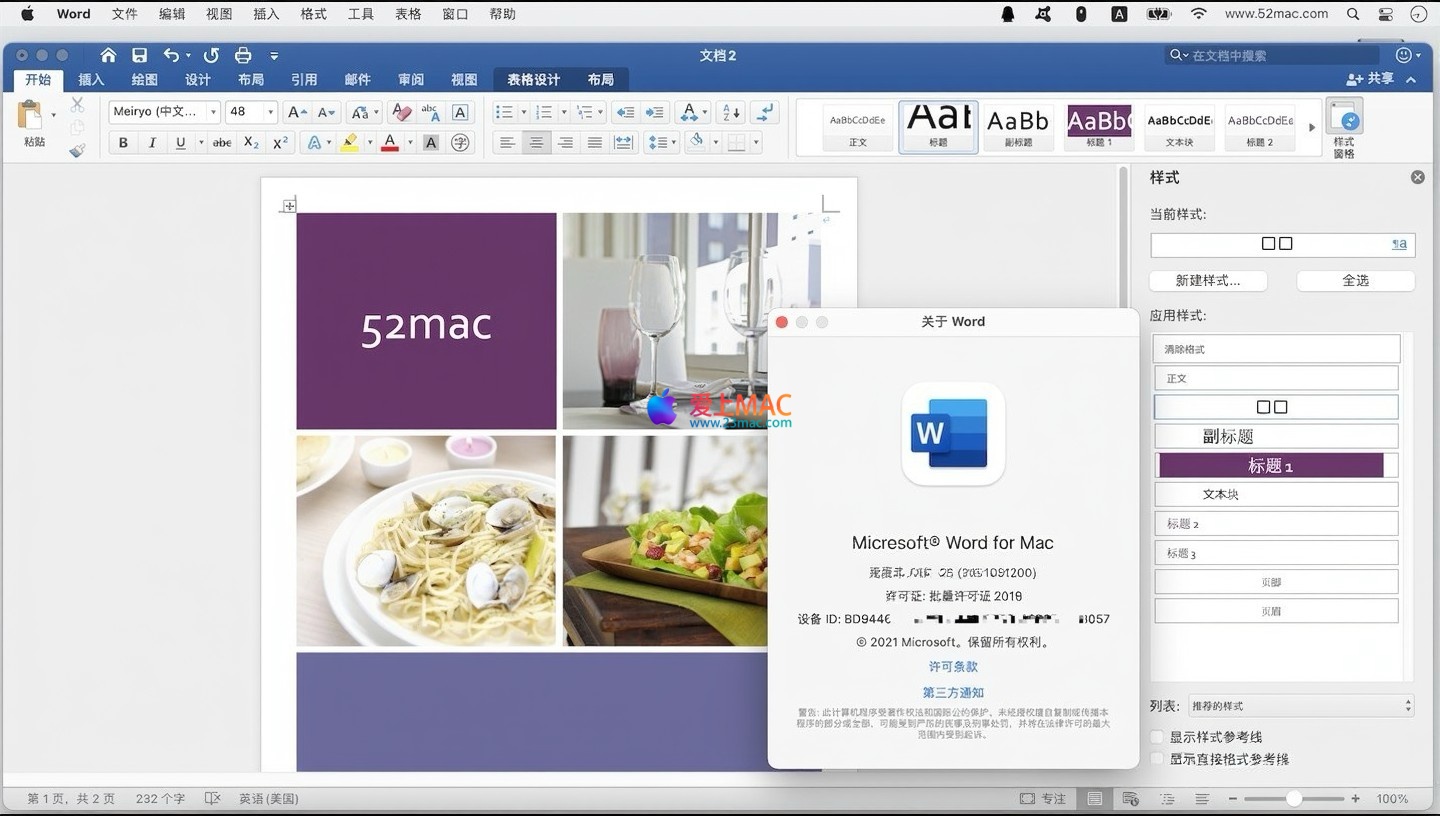This screenshot has width=1440, height=816.
Task: Enable the 显示样式参考线 checkbox
Action: (1158, 737)
